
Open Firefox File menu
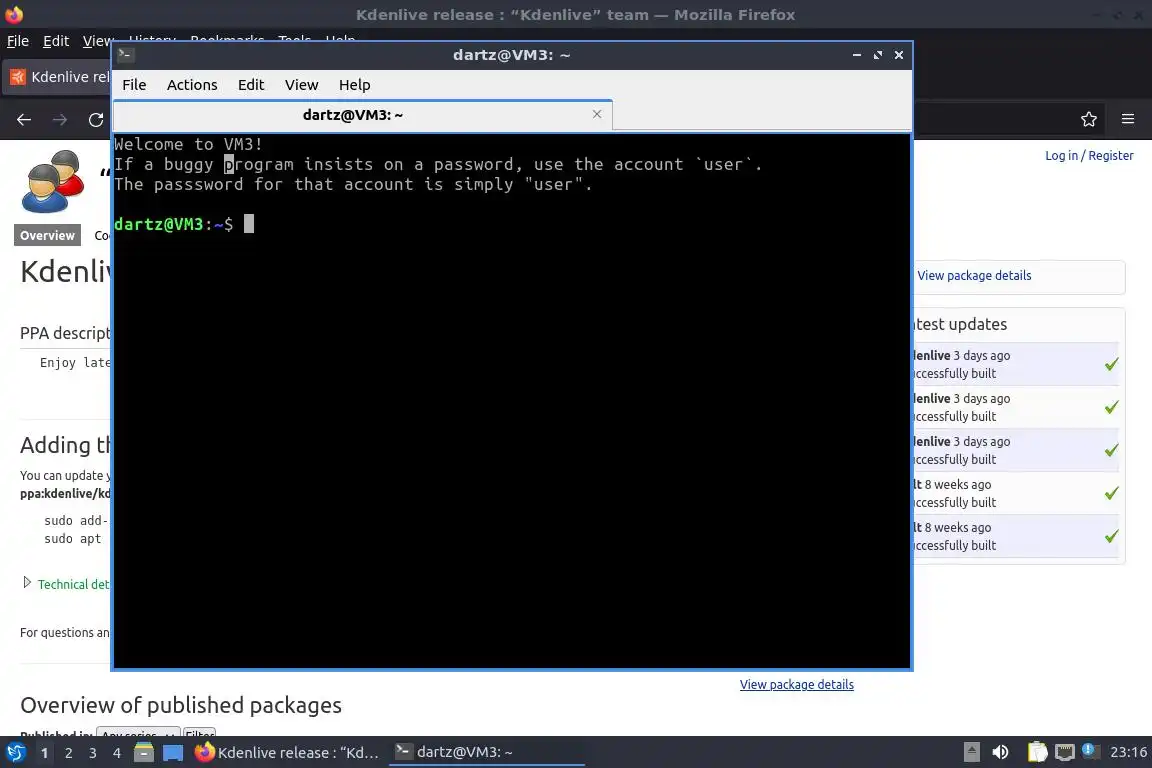tap(18, 41)
